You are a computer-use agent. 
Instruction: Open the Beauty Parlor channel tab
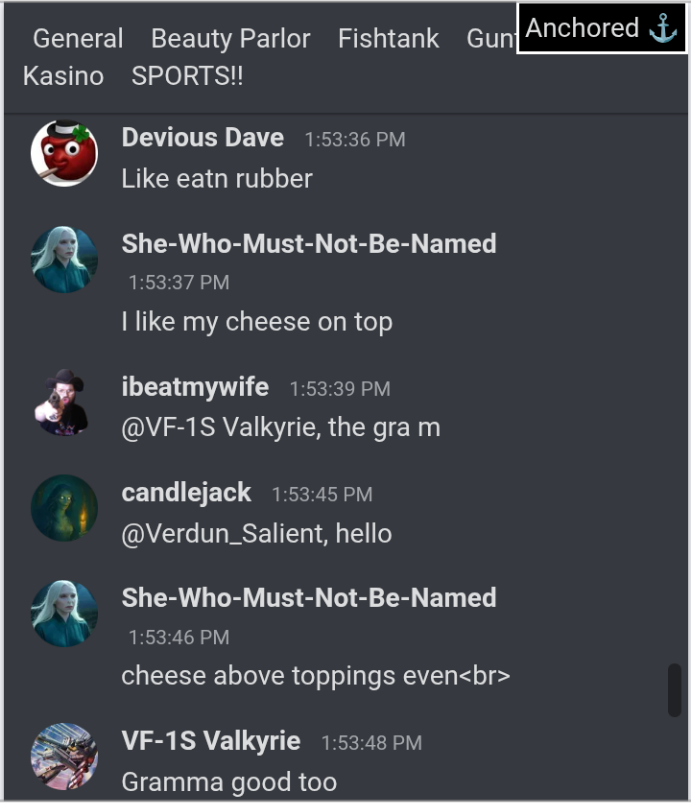[x=231, y=38]
